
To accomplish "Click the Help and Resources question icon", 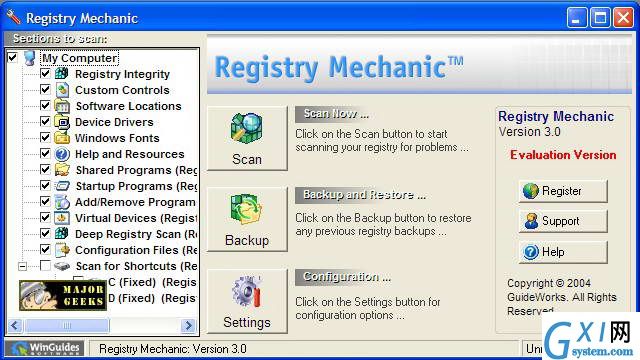I will click(62, 154).
